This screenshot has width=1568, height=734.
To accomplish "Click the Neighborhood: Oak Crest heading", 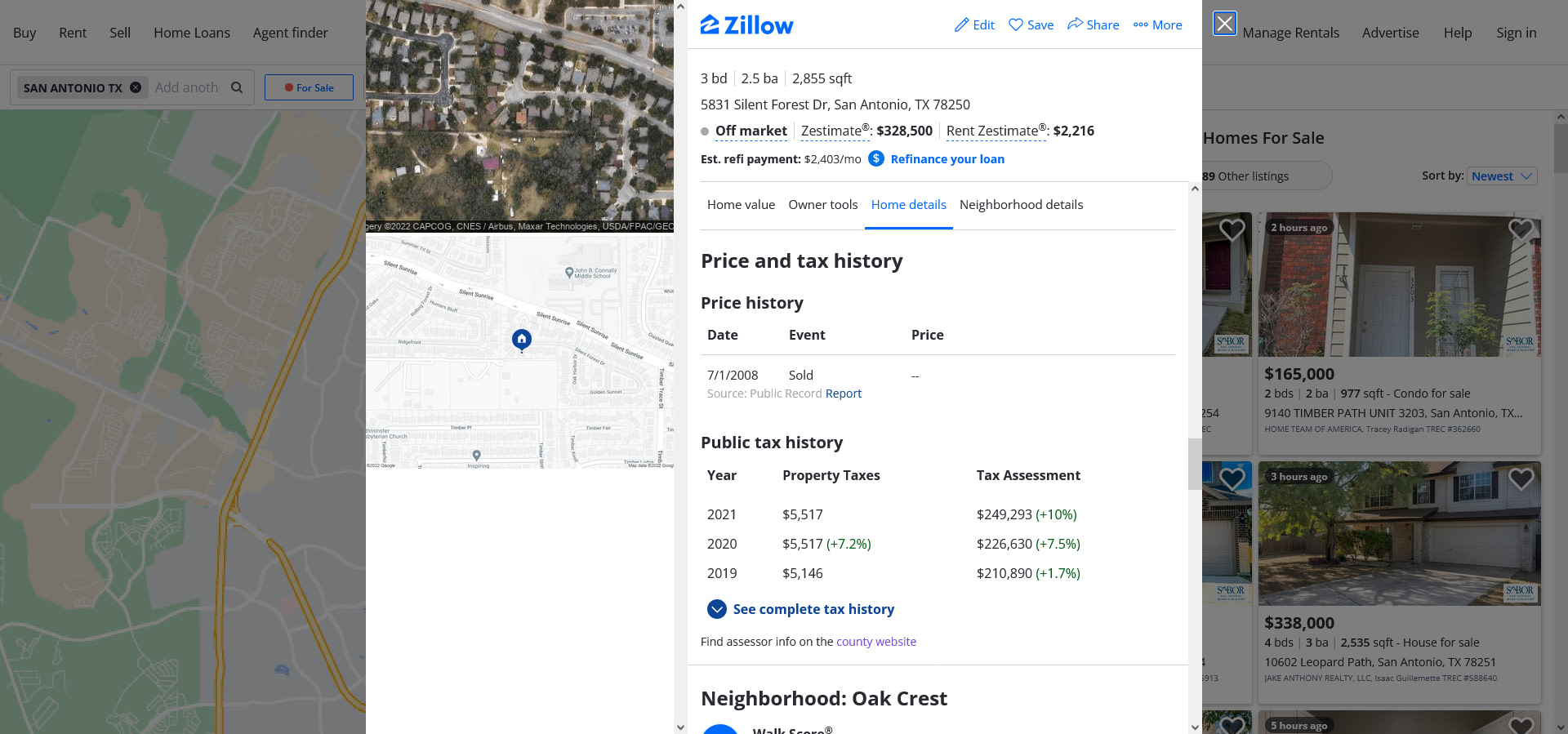I will click(824, 699).
